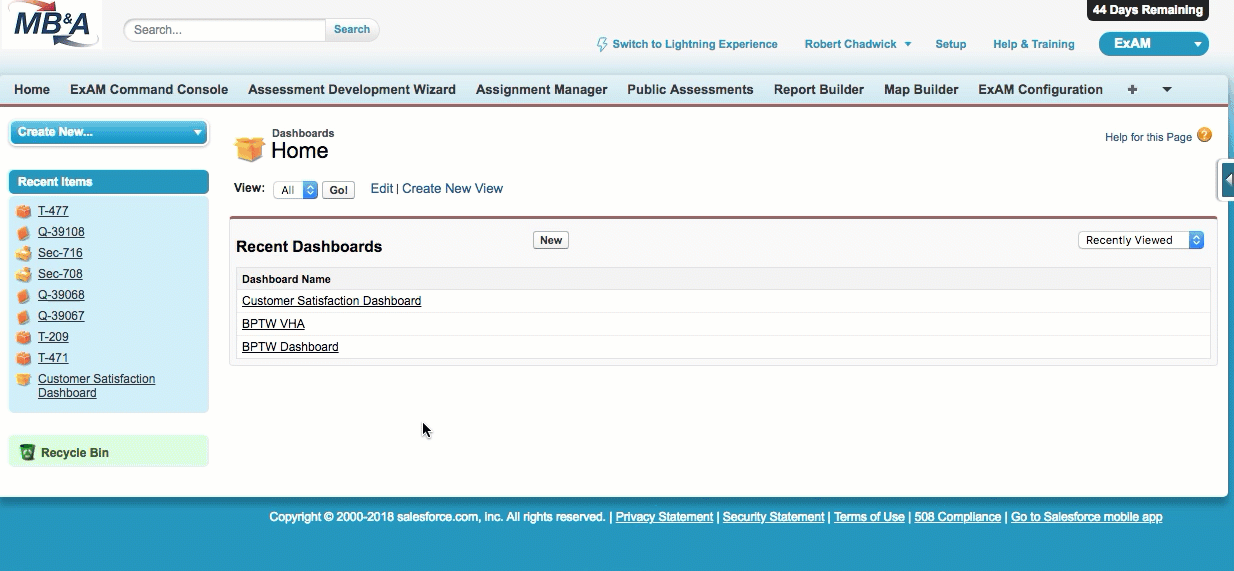Open the Report Builder tab
This screenshot has height=571, width=1234.
(819, 89)
